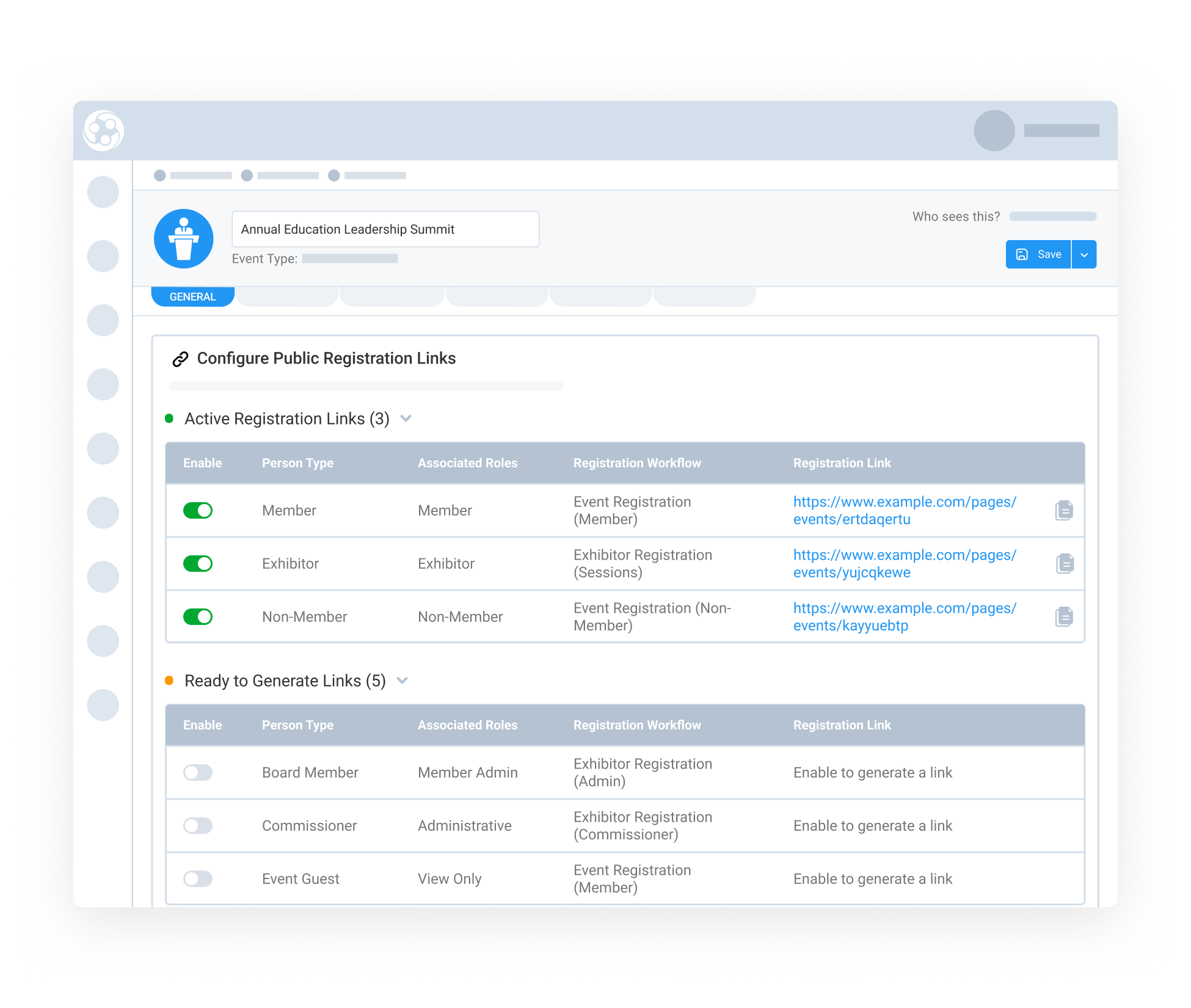Viewport: 1191px width, 1008px height.
Task: Switch to the GENERAL tab
Action: click(x=192, y=296)
